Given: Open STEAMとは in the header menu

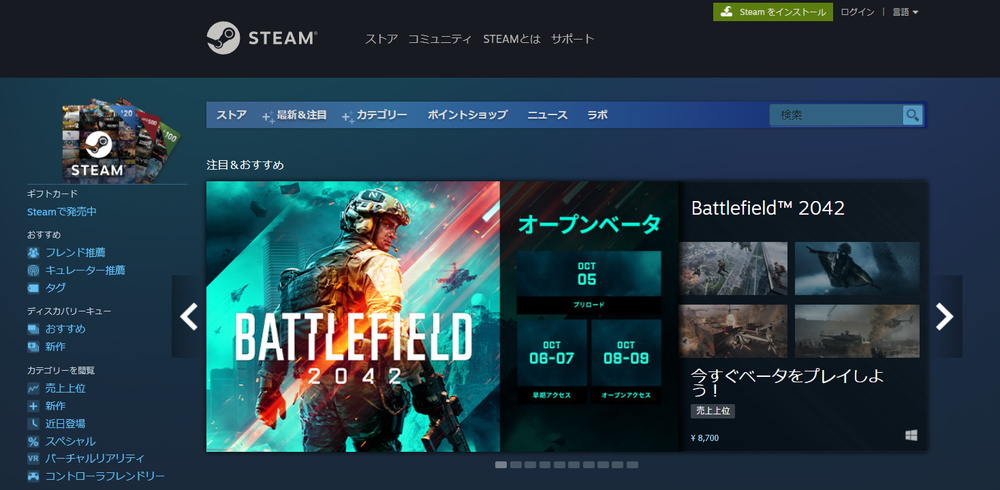Looking at the screenshot, I should pos(511,39).
